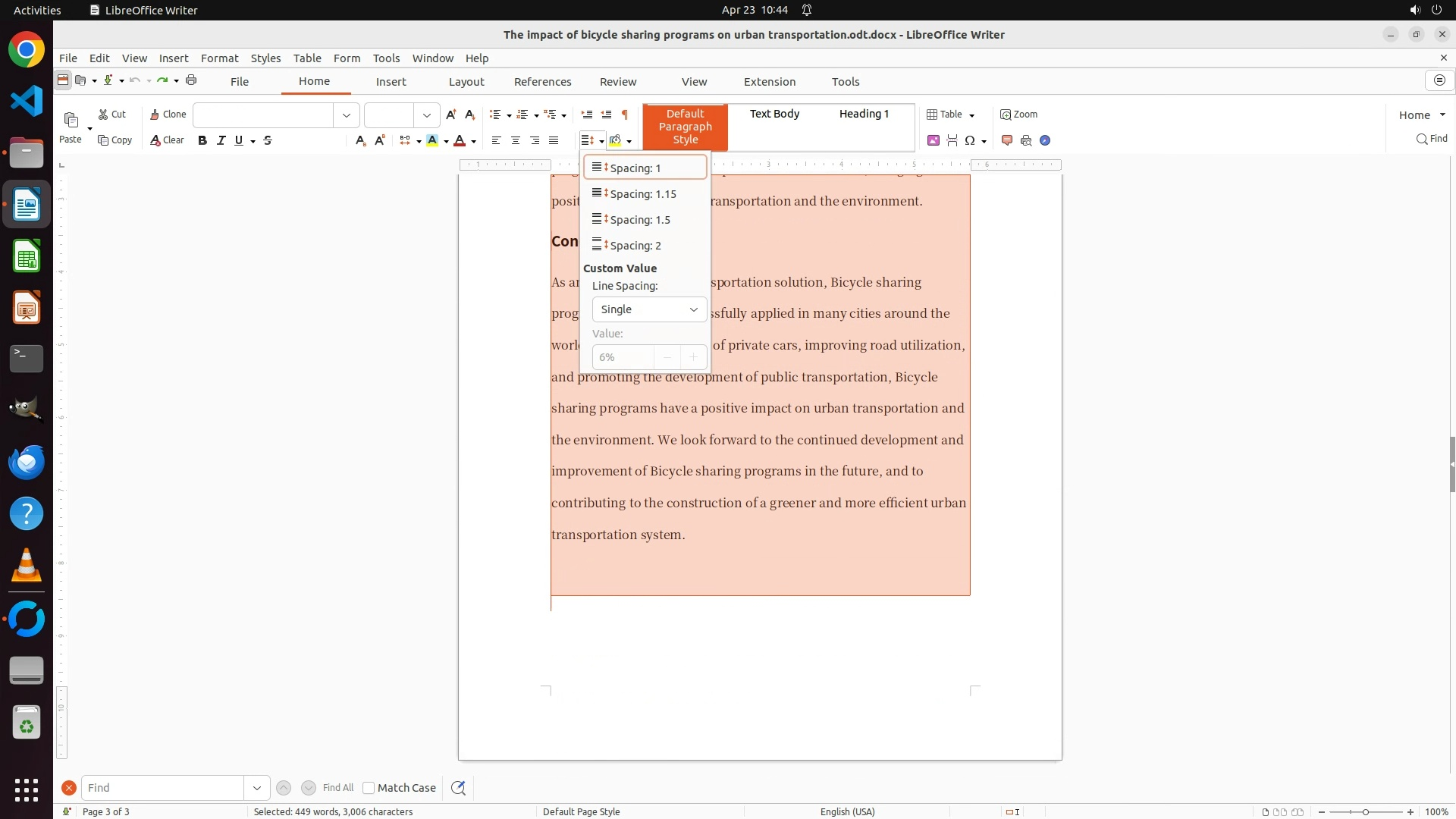This screenshot has height=819, width=1456.
Task: Insert special character omega icon
Action: [970, 140]
